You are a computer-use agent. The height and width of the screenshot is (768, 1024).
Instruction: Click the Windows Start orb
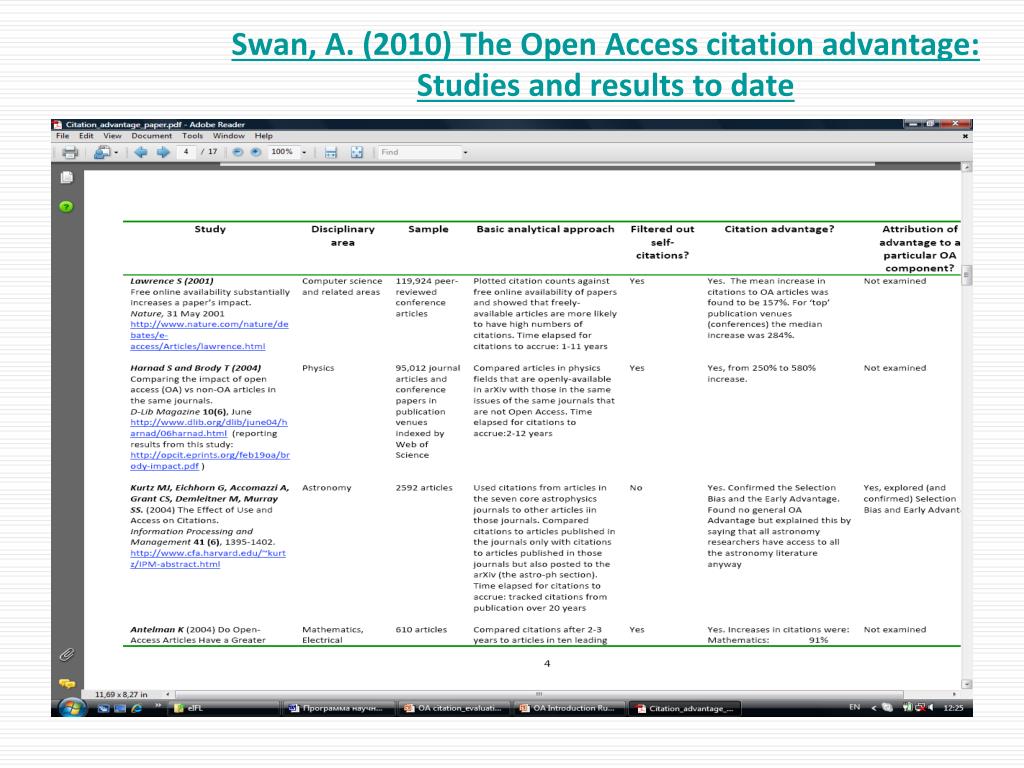click(72, 708)
